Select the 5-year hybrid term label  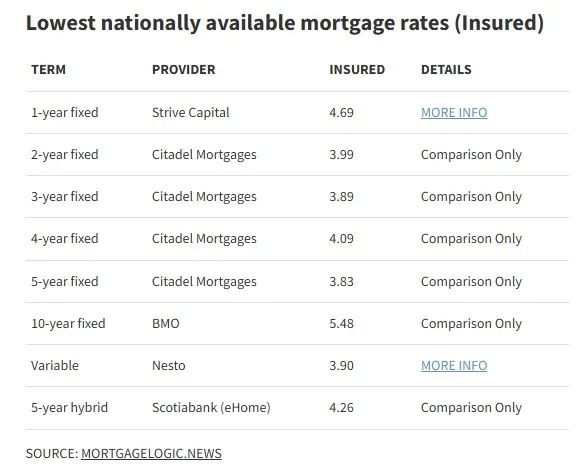(69, 408)
